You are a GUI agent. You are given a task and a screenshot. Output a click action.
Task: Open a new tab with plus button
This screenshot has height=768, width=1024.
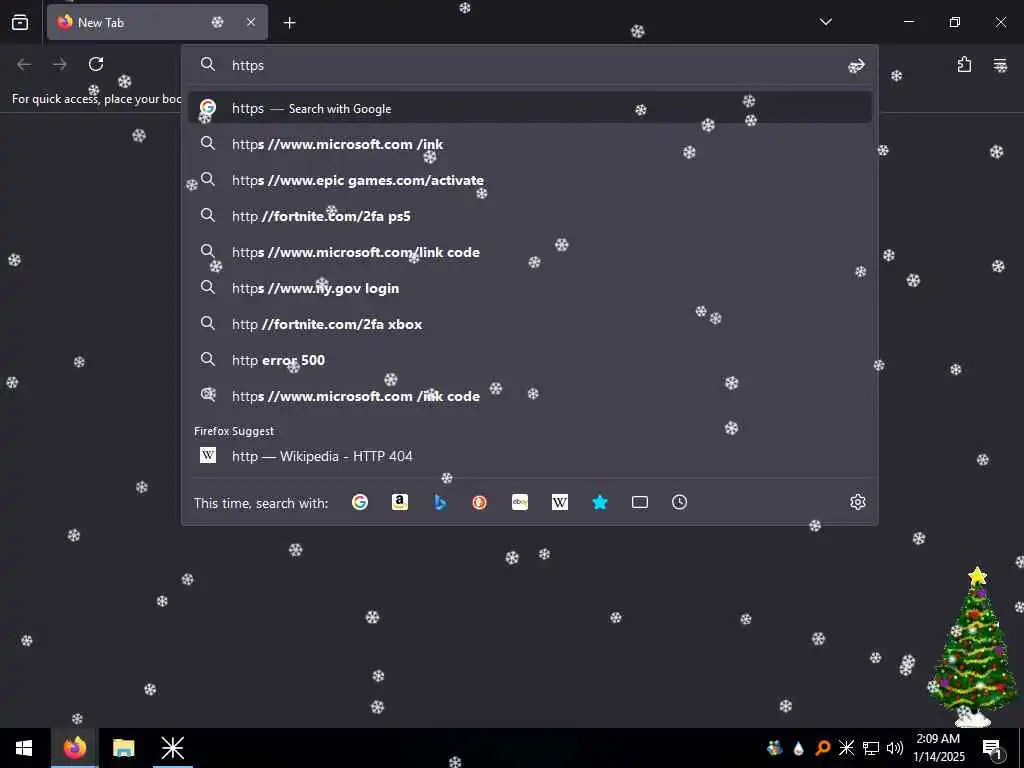coord(289,23)
